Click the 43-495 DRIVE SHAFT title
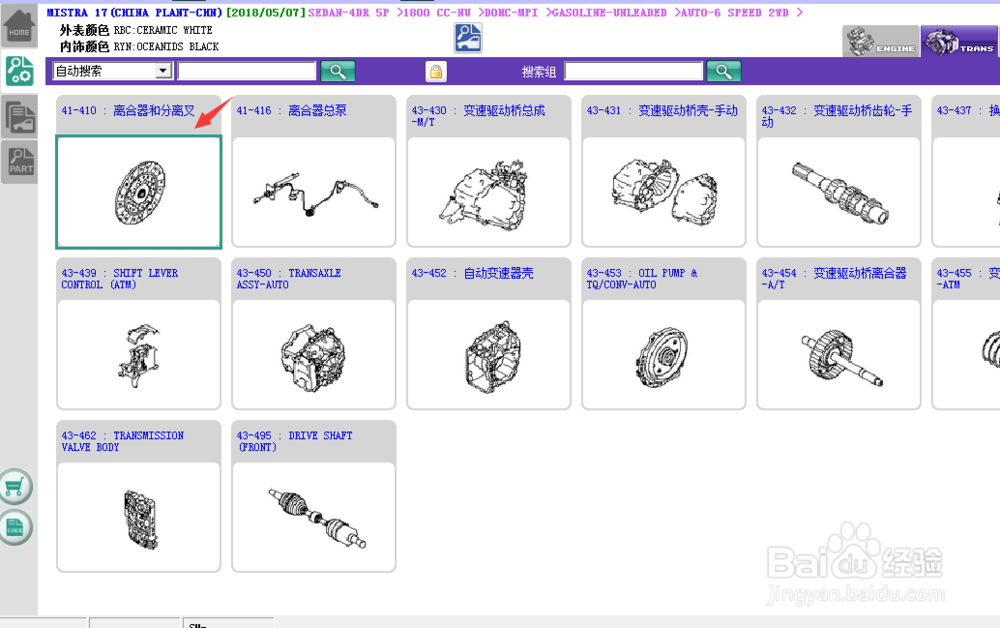 coord(295,441)
